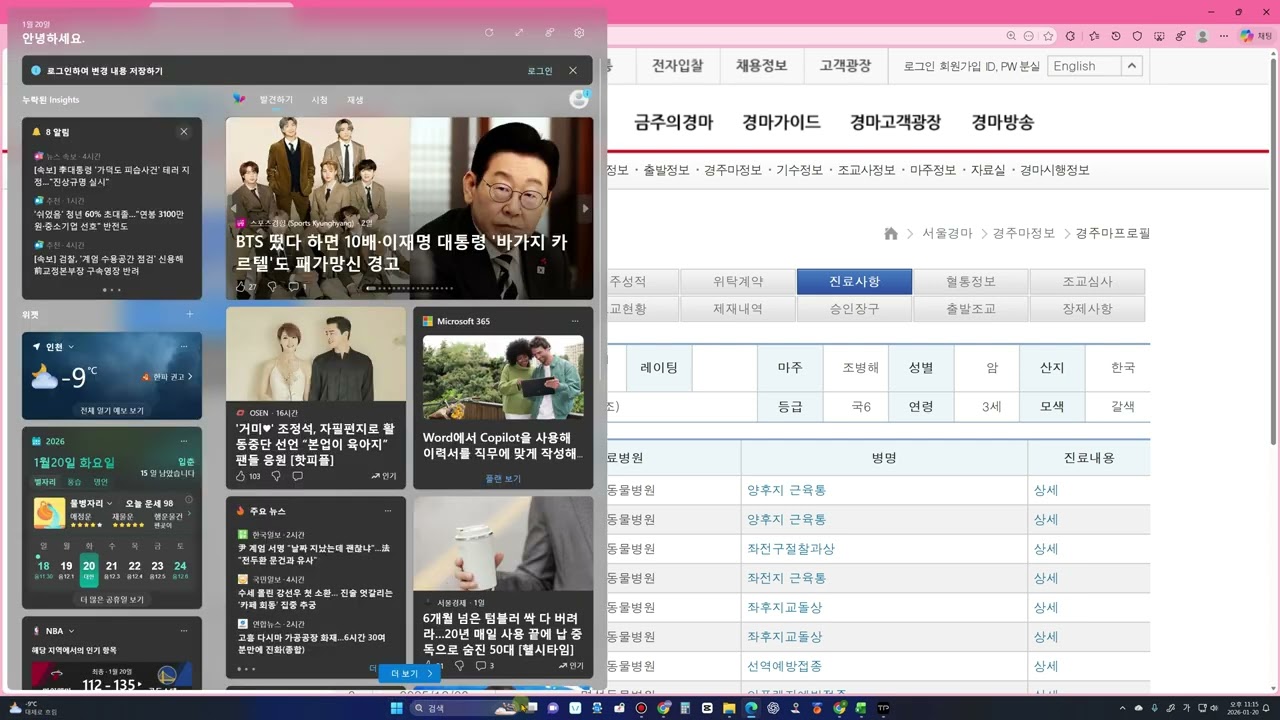The width and height of the screenshot is (1280, 720).
Task: Open 금주의경마 menu on website
Action: point(674,122)
